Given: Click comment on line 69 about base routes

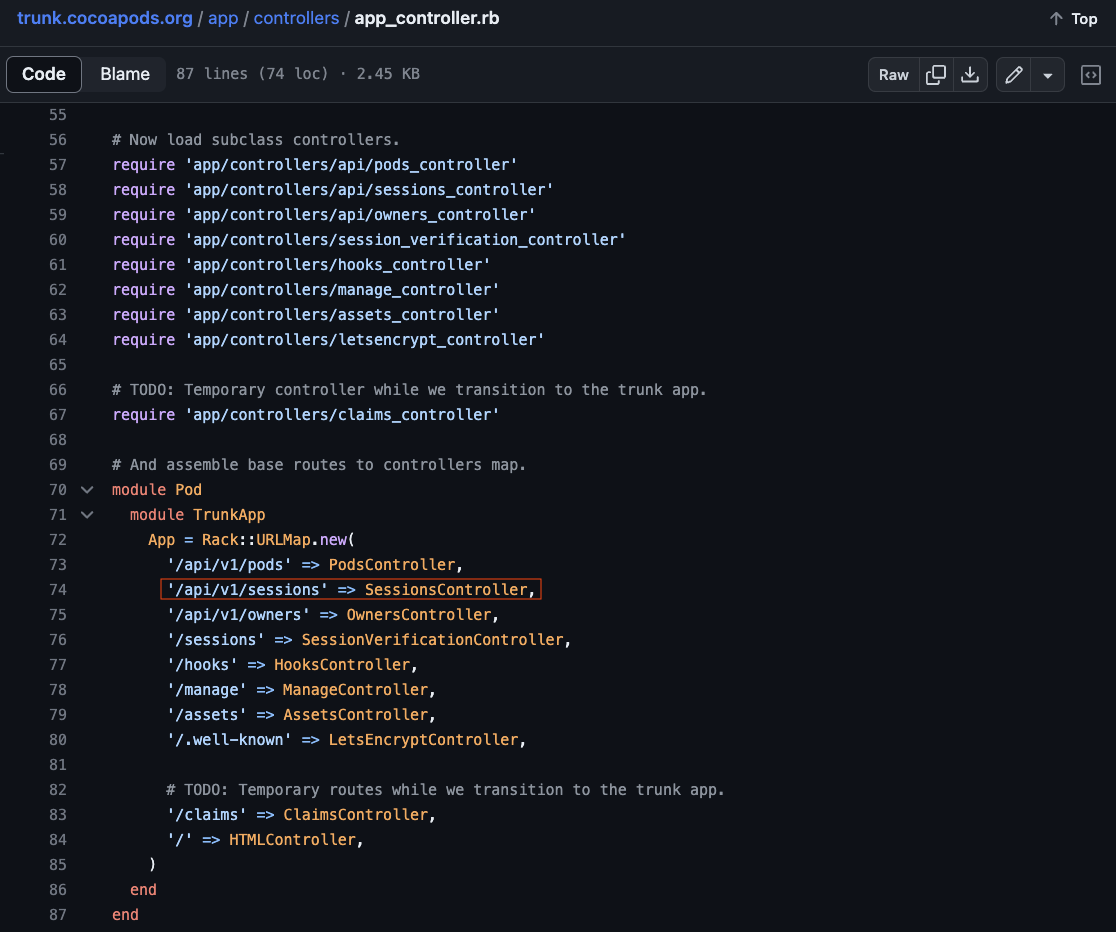Looking at the screenshot, I should pyautogui.click(x=319, y=464).
